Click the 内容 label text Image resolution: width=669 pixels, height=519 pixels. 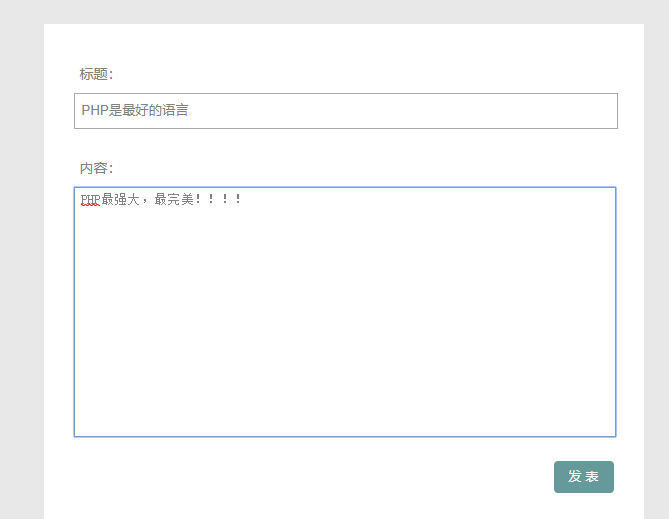(96, 168)
